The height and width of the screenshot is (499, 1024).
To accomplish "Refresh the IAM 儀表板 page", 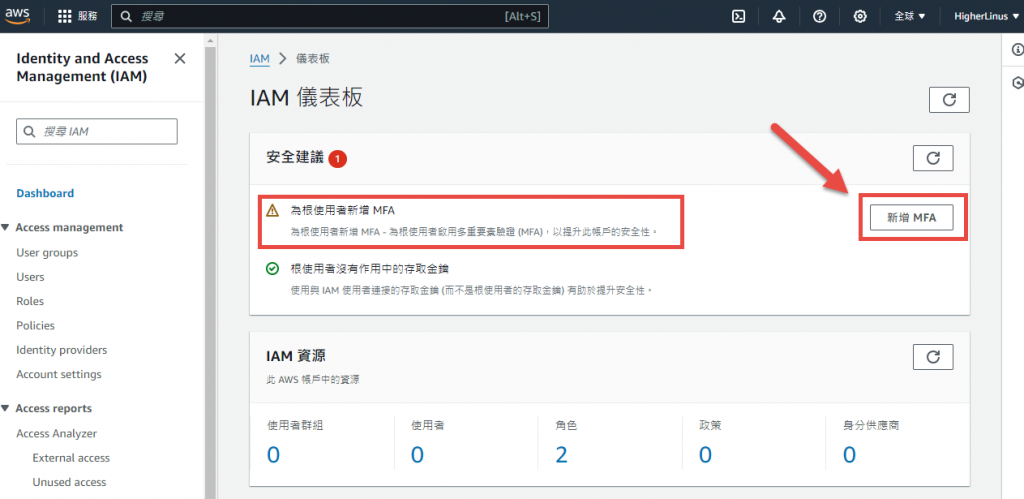I will (950, 100).
